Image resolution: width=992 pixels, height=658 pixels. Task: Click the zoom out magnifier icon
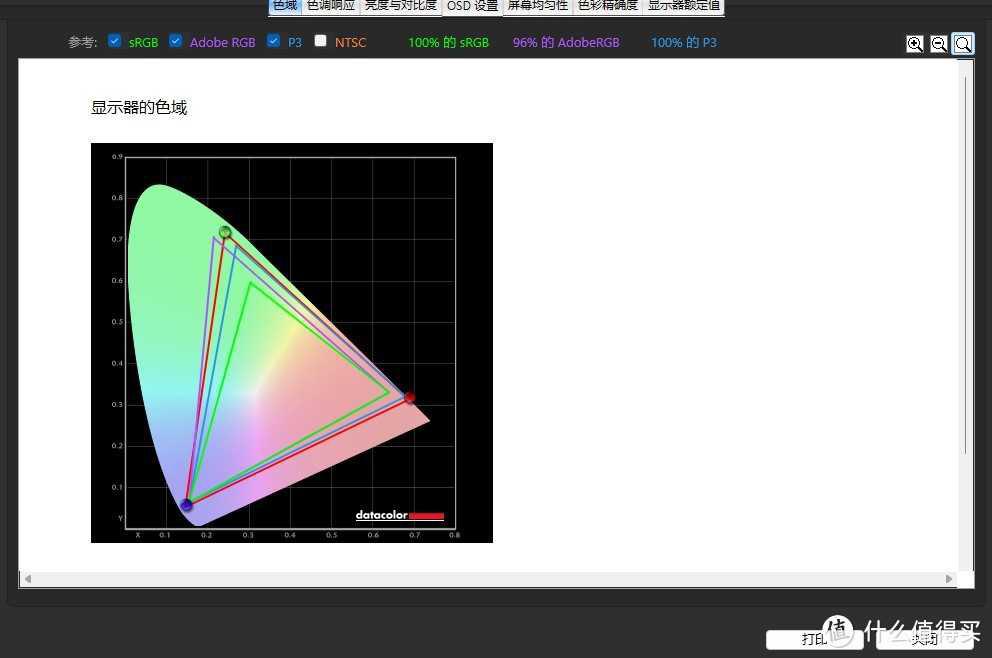pyautogui.click(x=939, y=44)
